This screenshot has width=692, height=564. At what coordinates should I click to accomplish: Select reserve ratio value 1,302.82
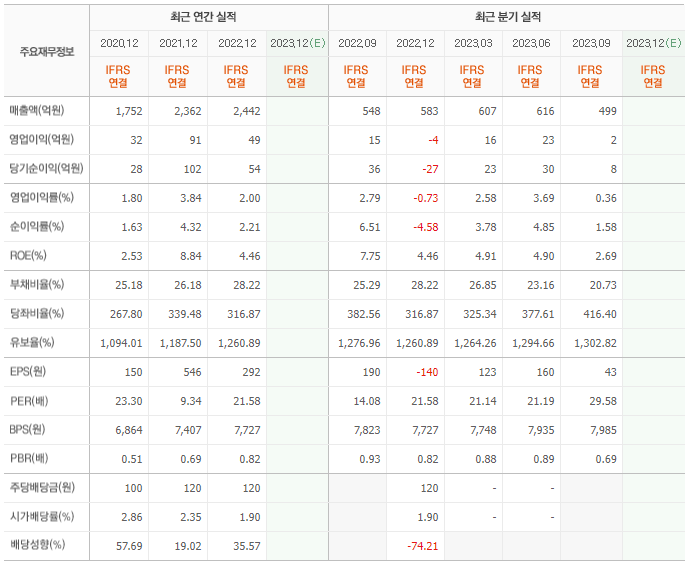coord(595,343)
